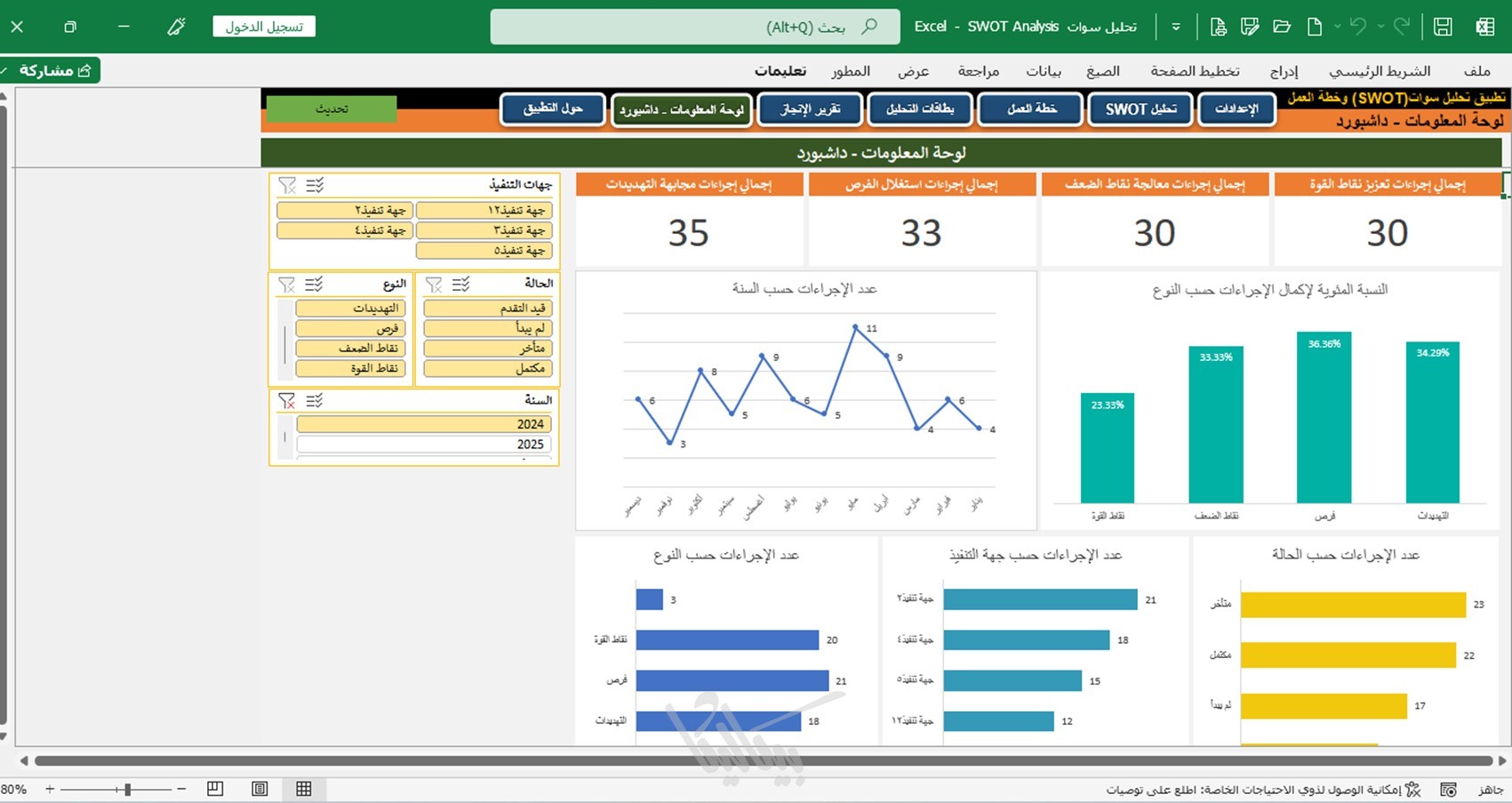Adjust the zoom slider in status bar
The height and width of the screenshot is (803, 1512).
click(x=128, y=789)
